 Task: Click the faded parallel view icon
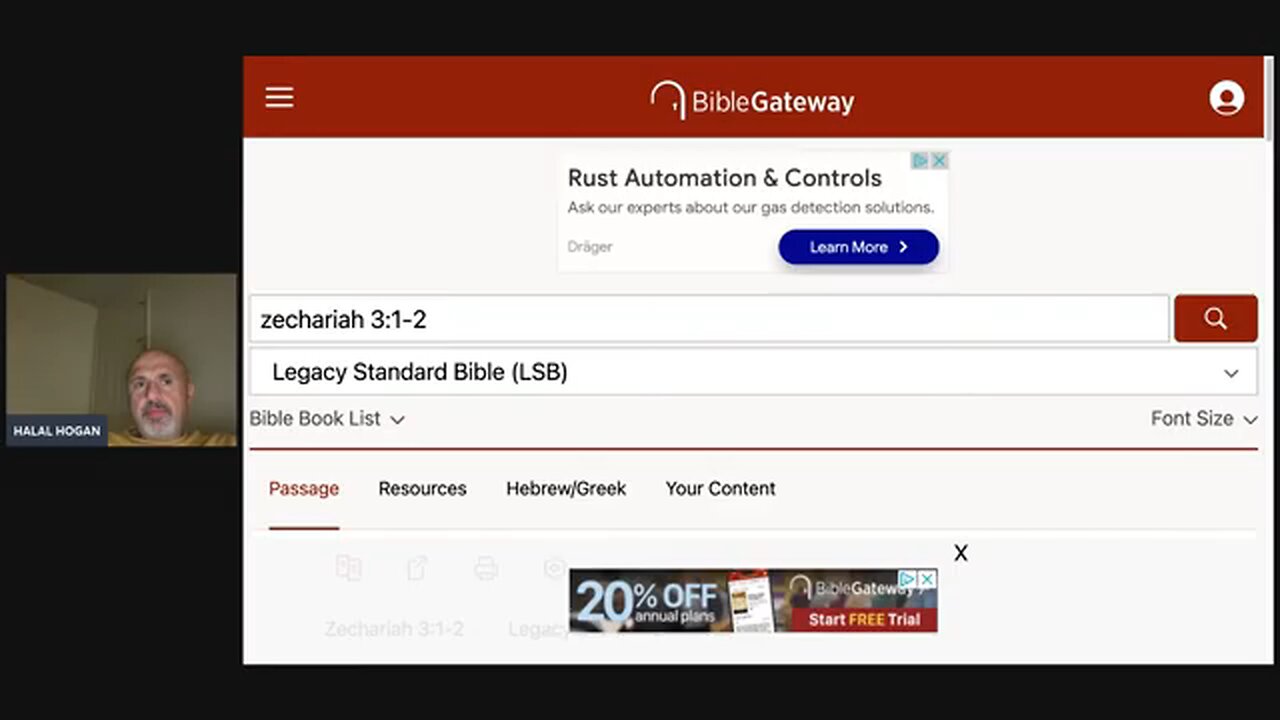pyautogui.click(x=348, y=568)
